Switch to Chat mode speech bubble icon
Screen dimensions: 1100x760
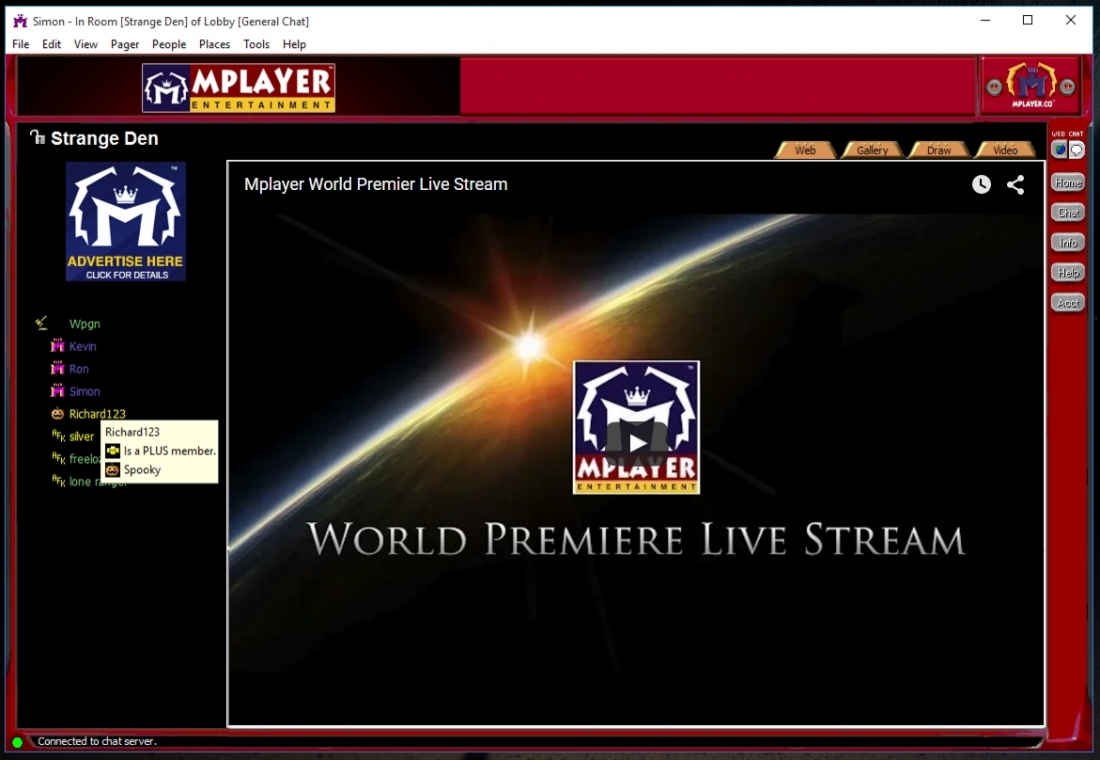coord(1077,150)
